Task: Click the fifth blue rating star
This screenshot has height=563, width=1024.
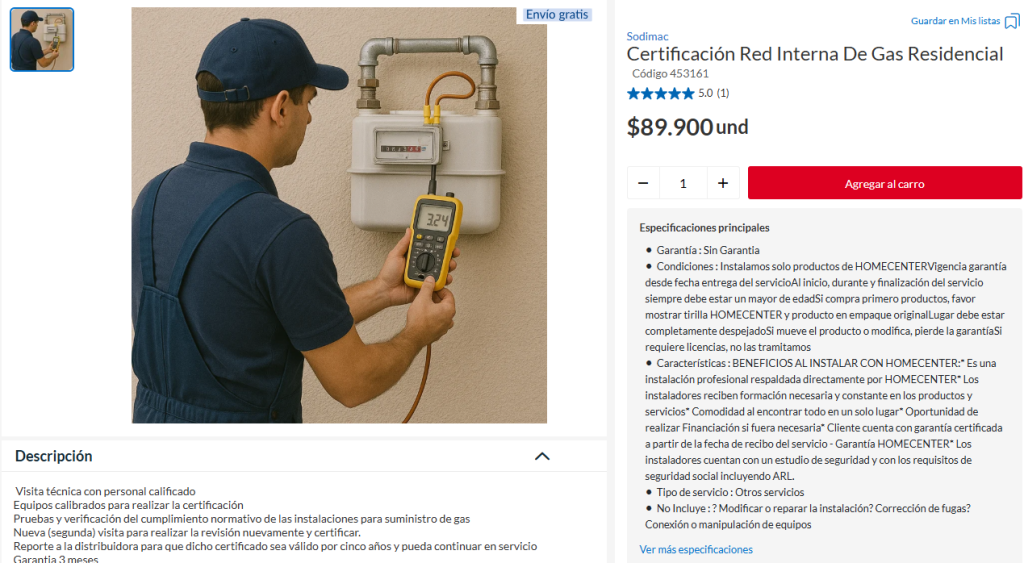Action: click(688, 93)
